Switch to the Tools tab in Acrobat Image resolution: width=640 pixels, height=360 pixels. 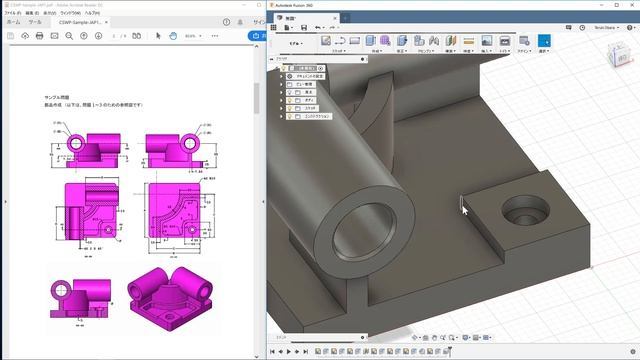pos(35,22)
